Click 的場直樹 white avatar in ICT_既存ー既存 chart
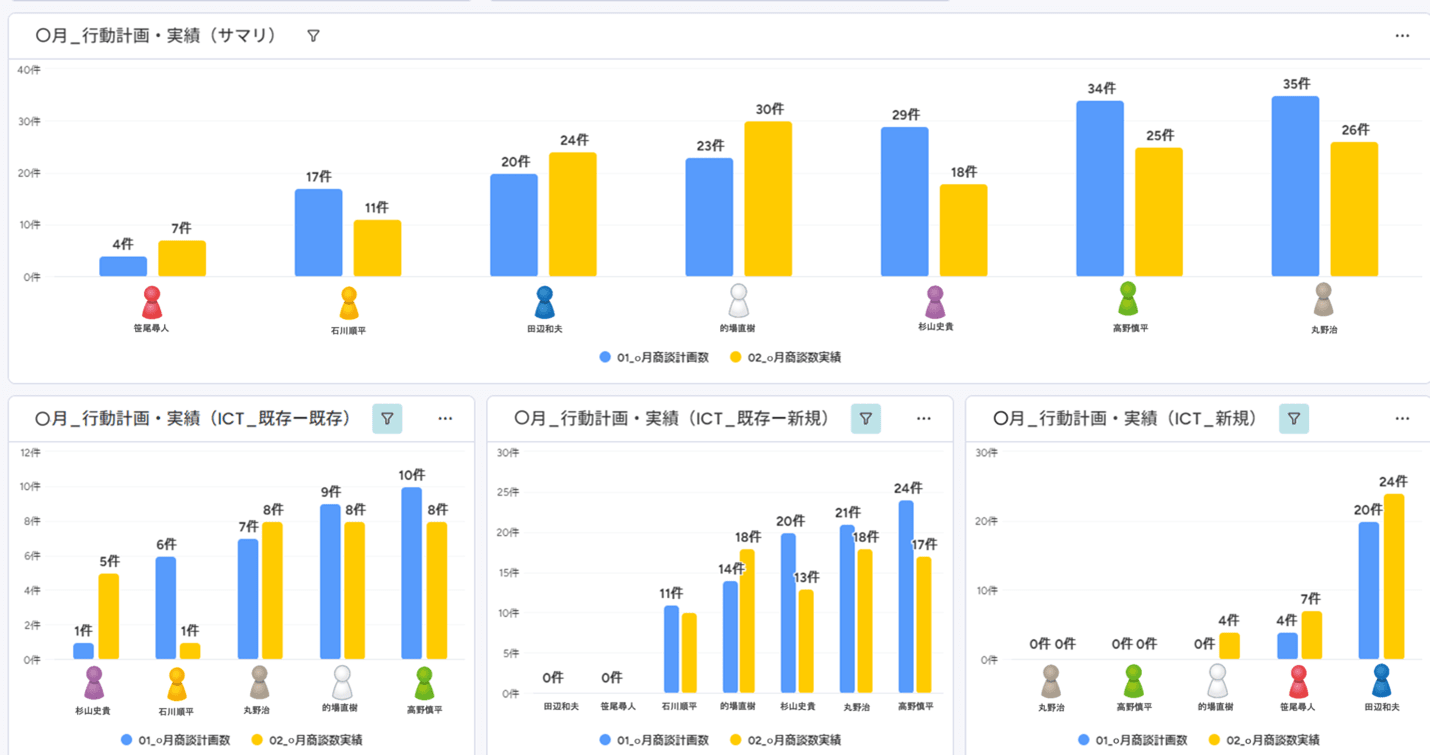 click(342, 683)
